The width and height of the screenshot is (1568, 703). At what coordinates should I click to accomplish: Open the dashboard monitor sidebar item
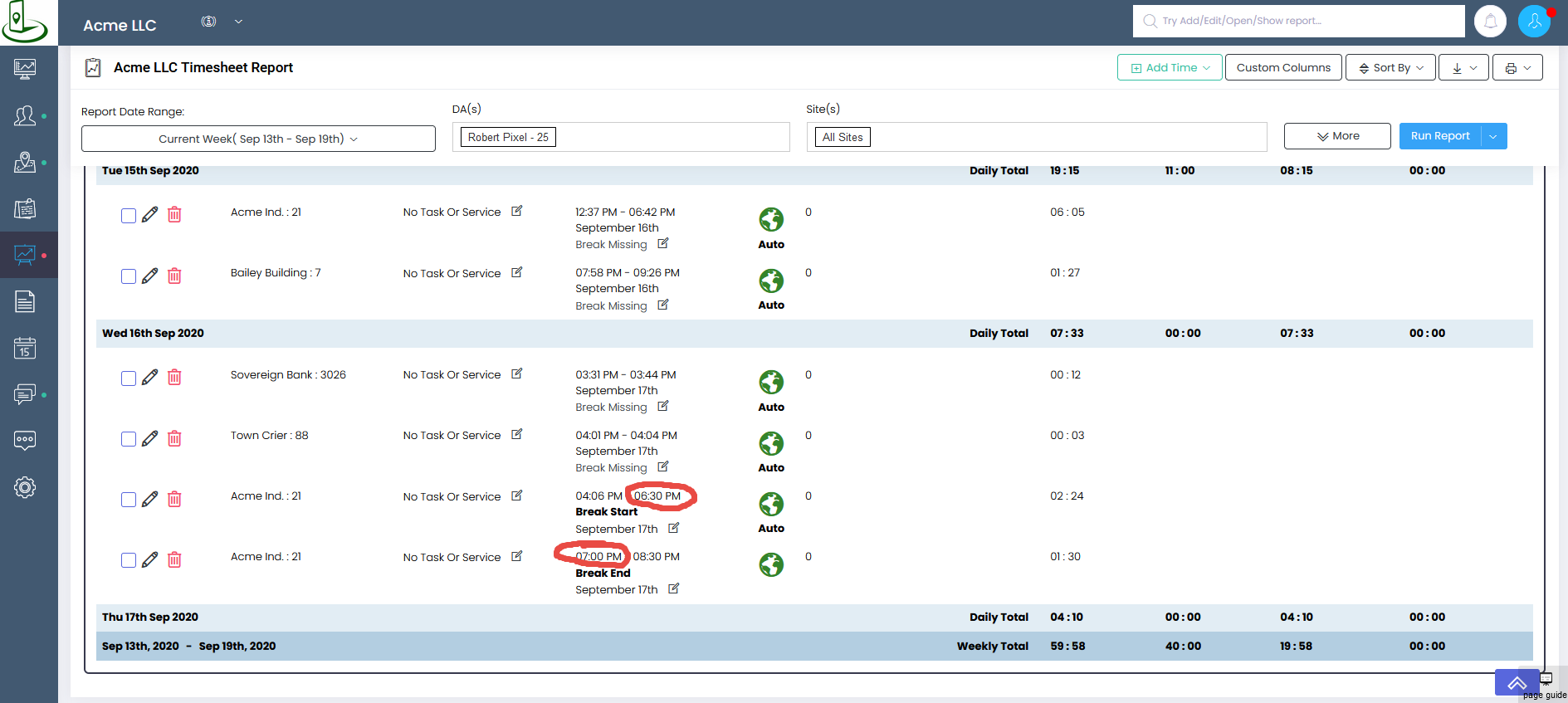point(25,69)
